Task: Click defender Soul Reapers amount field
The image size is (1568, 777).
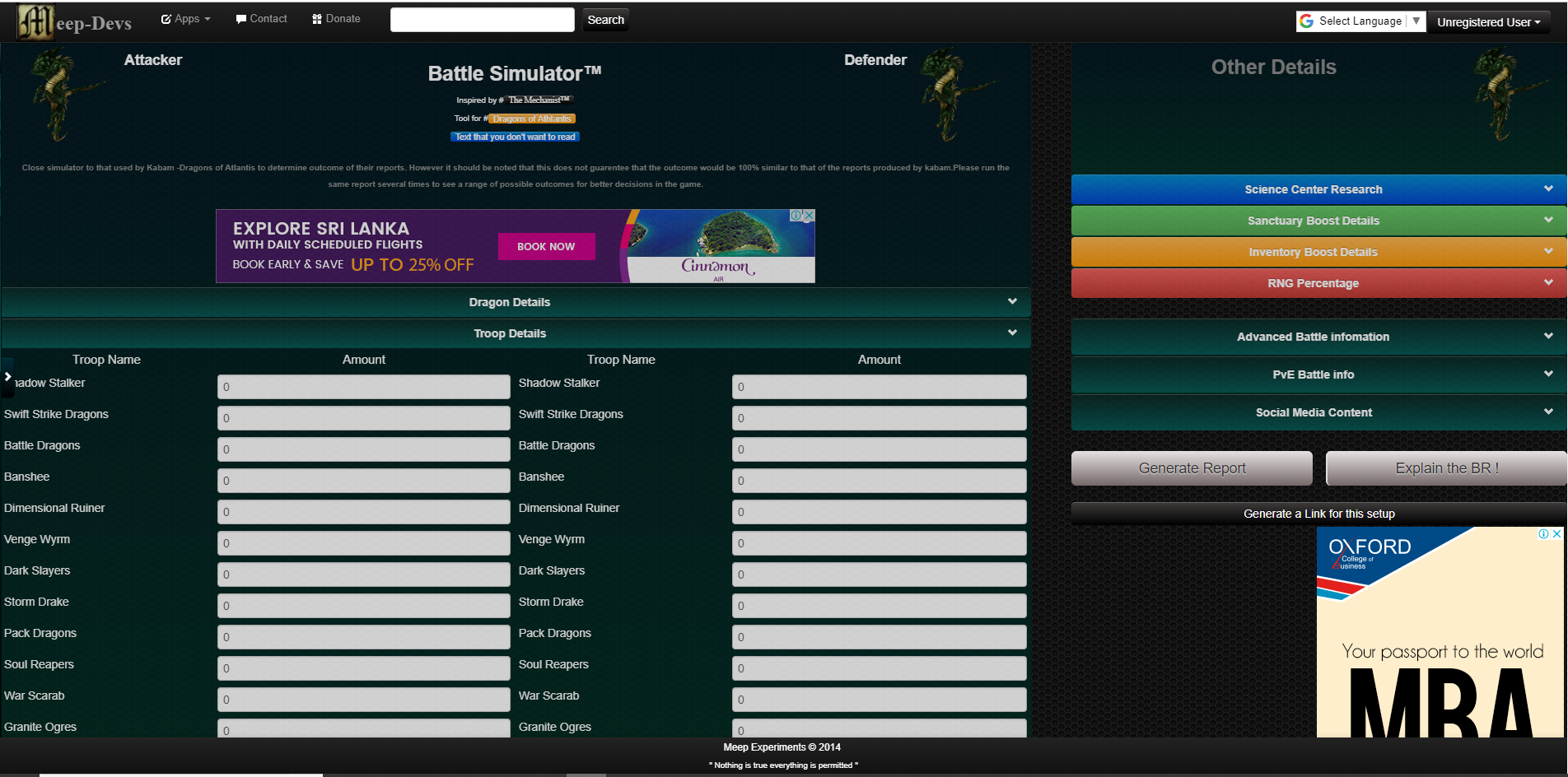Action: pos(879,668)
